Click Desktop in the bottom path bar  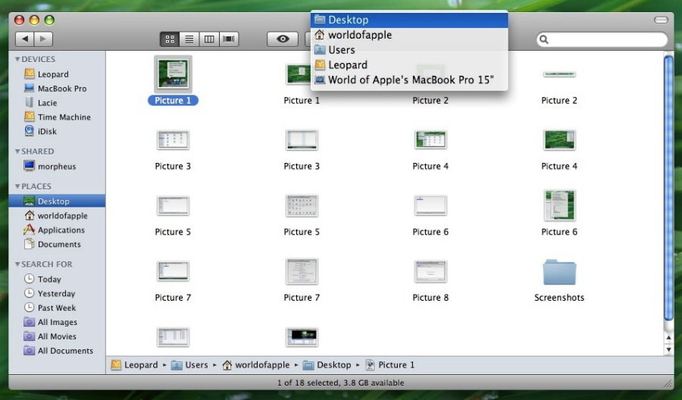(x=327, y=365)
